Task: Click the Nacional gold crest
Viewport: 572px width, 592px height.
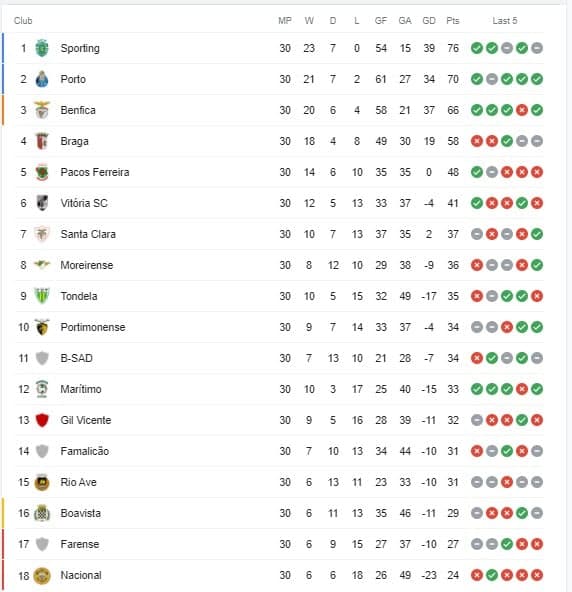Action: pos(42,575)
